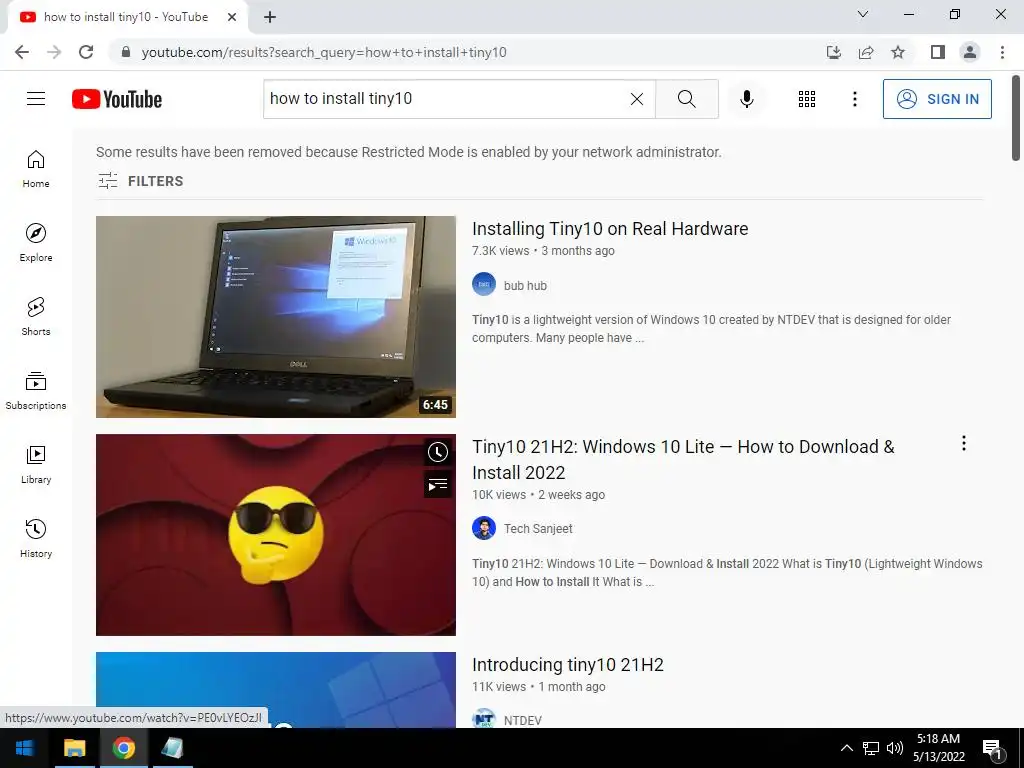Screen dimensions: 1024x768
Task: Click the Tech Sanjeet video description snippet
Action: pos(727,573)
